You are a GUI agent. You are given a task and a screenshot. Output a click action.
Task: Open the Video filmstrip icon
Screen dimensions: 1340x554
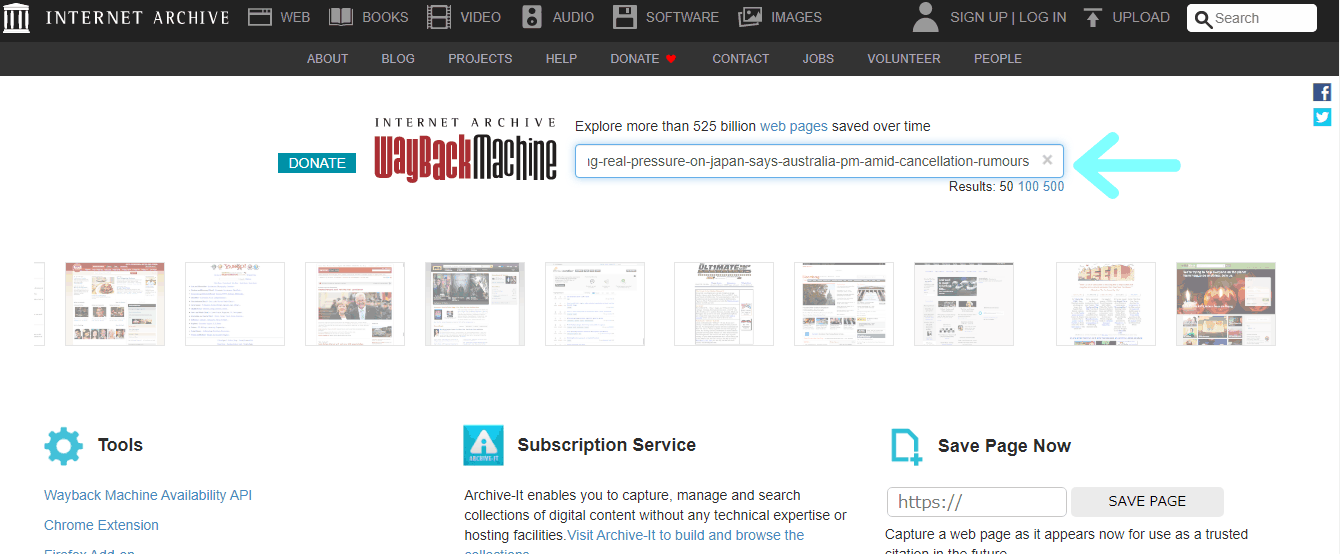[x=438, y=17]
